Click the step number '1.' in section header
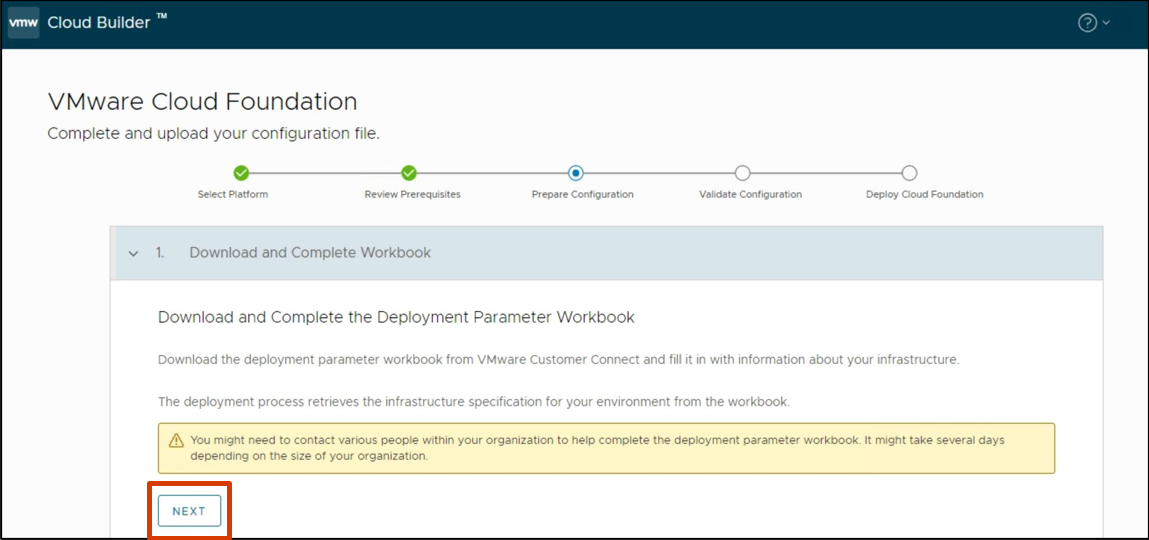1149x540 pixels. tap(160, 253)
